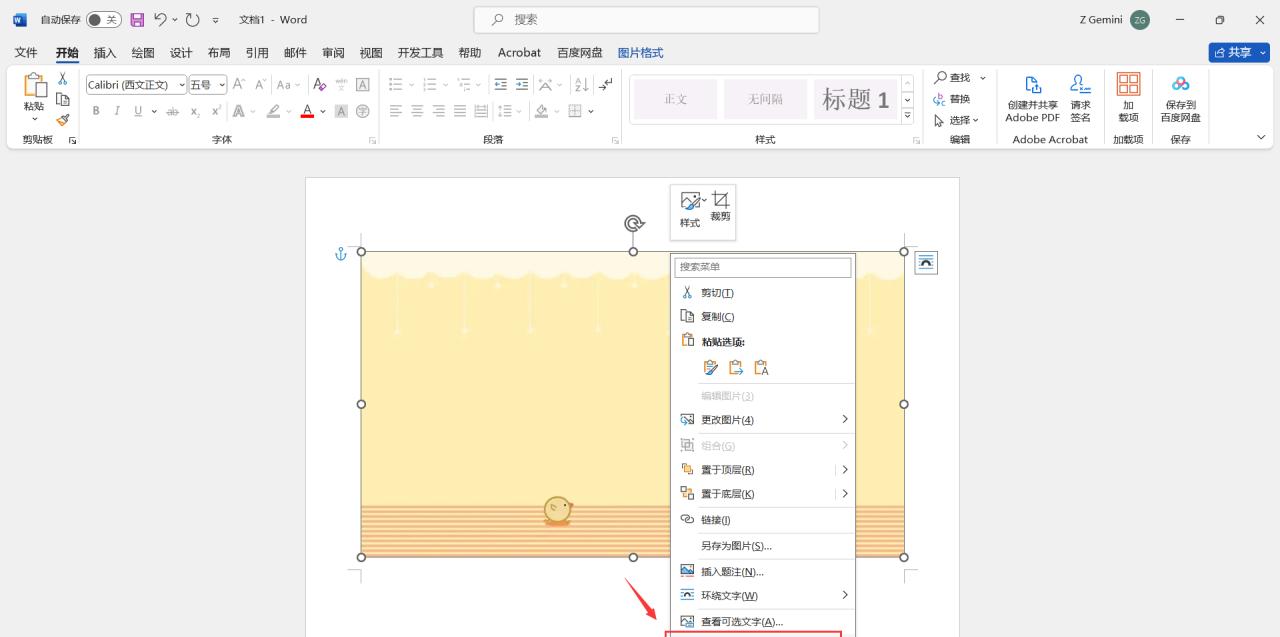Apply the Heading 1 style

(x=856, y=99)
